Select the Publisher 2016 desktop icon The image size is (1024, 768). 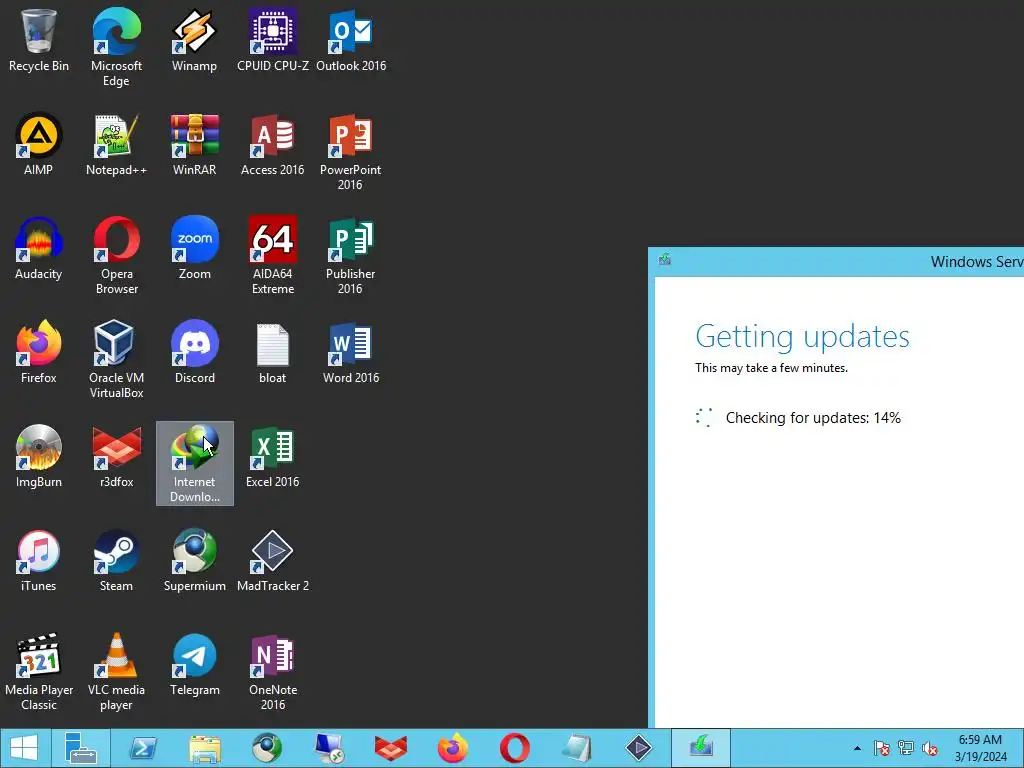tap(351, 255)
